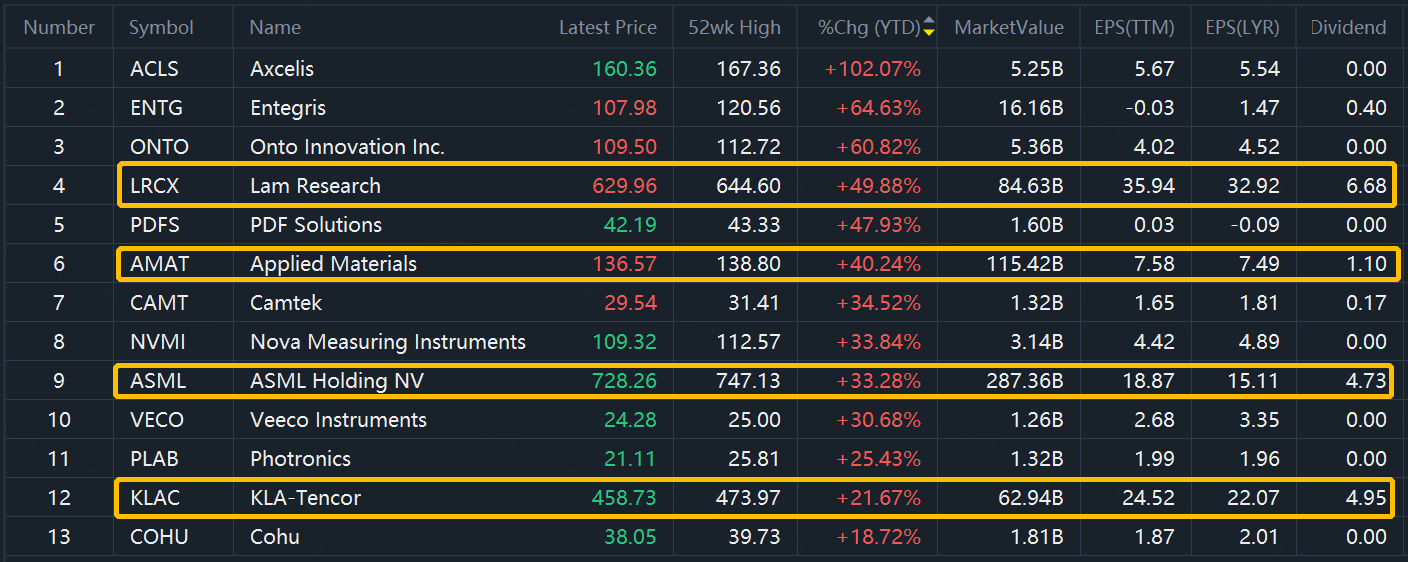Screen dimensions: 1408x562
Task: Sort by the 52wk High column header
Action: [x=734, y=27]
